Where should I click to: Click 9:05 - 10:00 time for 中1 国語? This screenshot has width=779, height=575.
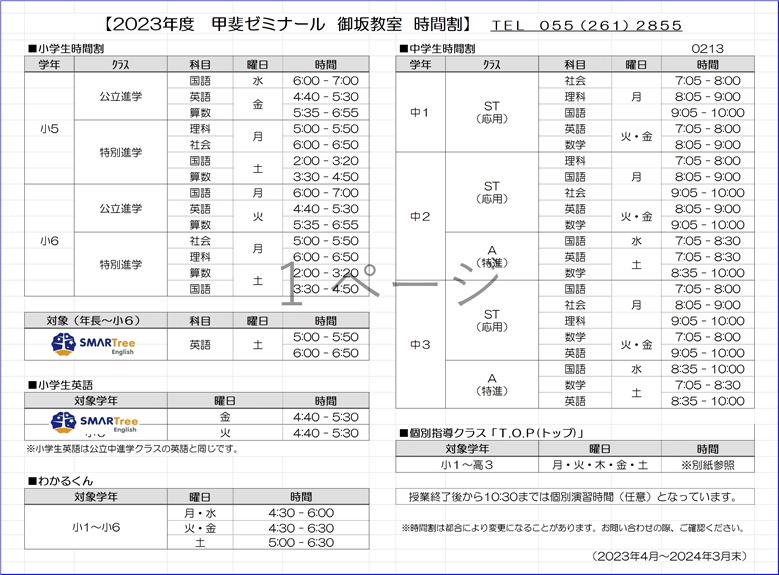[x=707, y=113]
